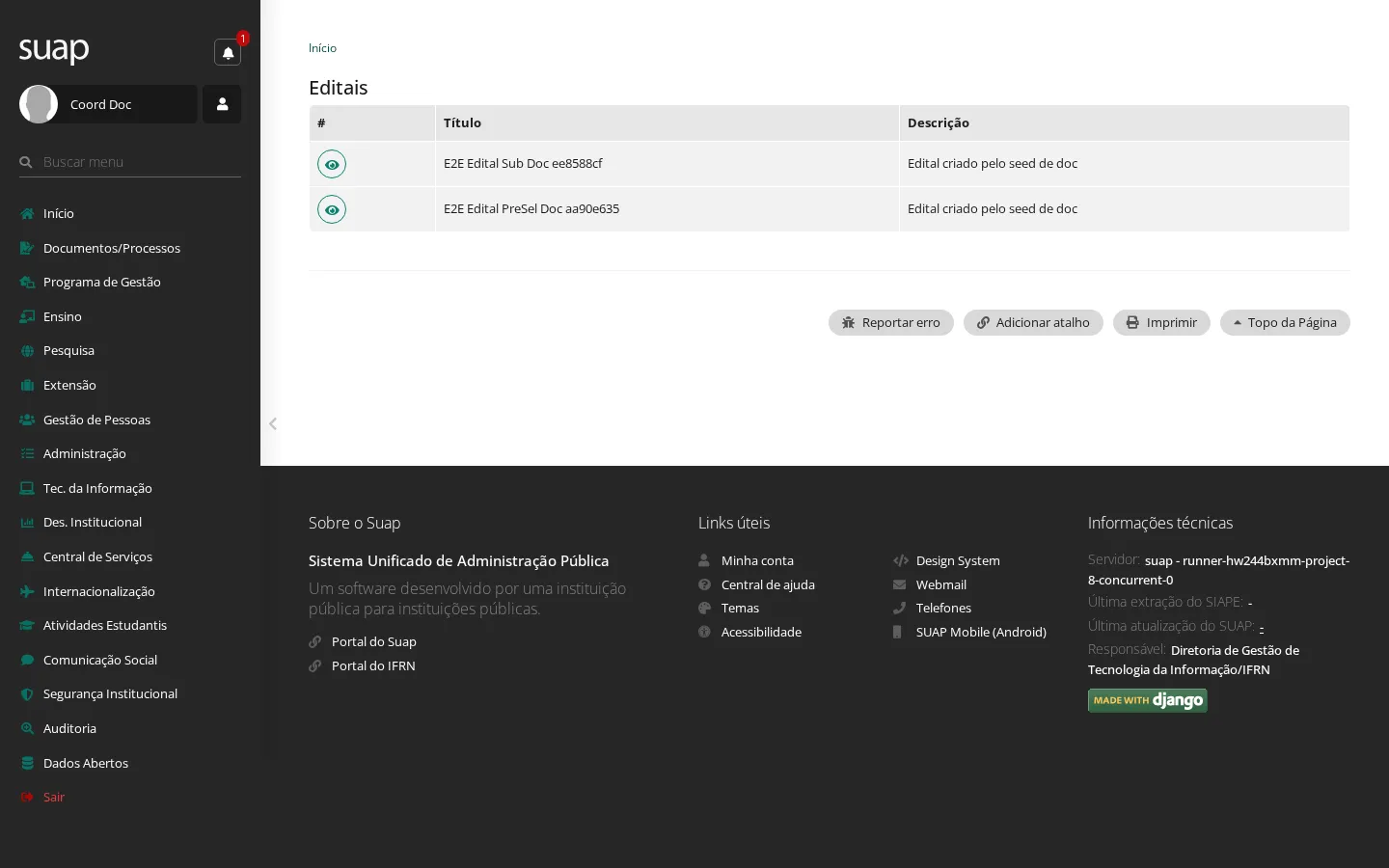Open the Início breadcrumb link
Screen dimensions: 1389x868
coord(322,48)
